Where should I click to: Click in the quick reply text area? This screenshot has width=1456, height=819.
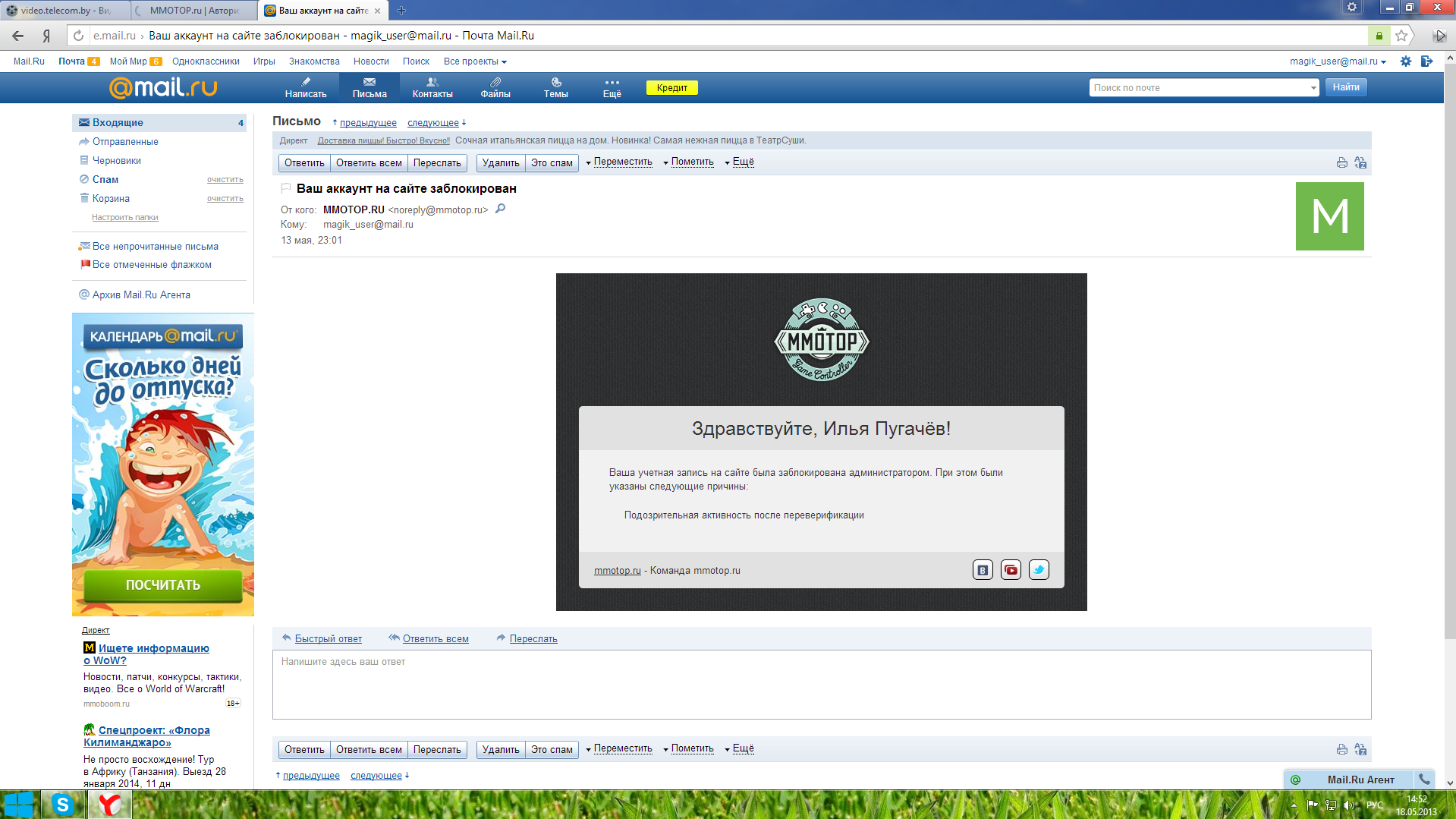[x=822, y=685]
